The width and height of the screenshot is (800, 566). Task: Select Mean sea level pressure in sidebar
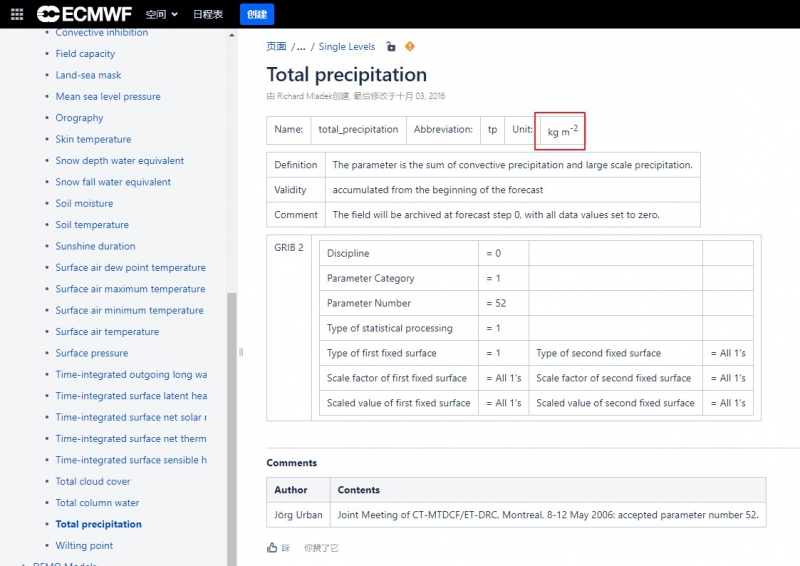click(x=108, y=97)
